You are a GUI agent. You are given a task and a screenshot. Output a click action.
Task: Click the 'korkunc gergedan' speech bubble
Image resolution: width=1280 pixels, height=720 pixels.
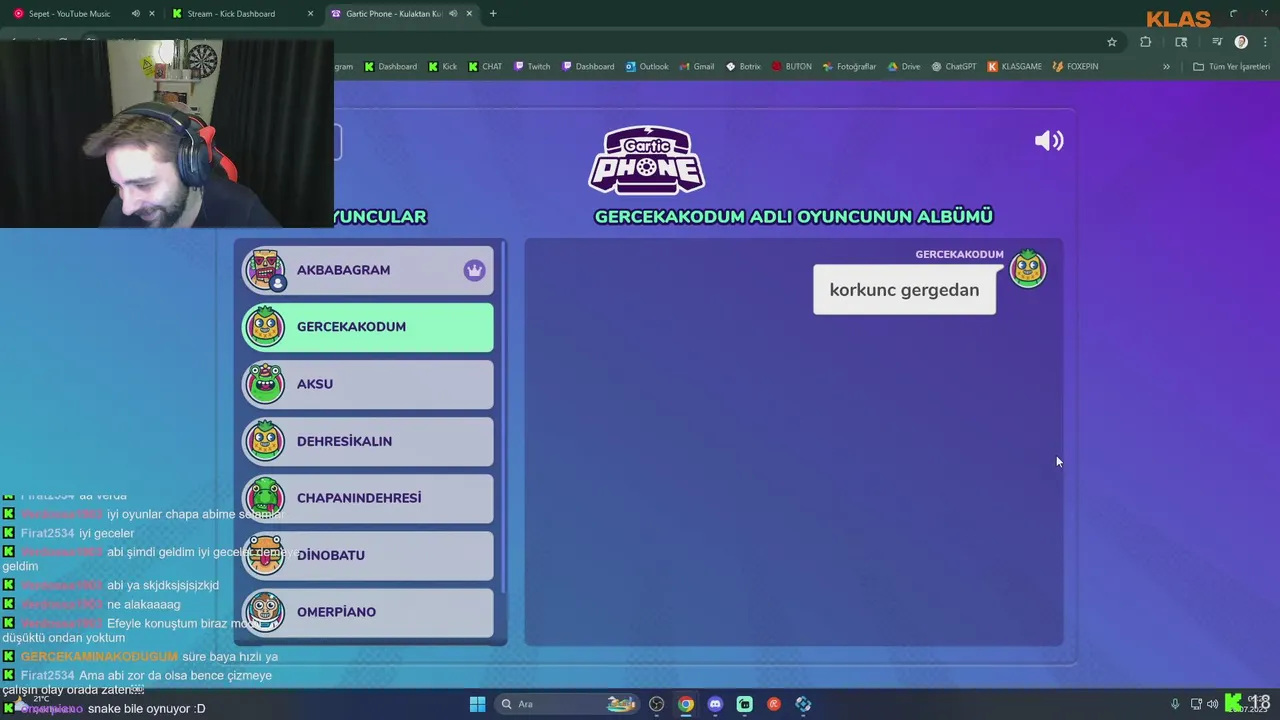pyautogui.click(x=904, y=290)
